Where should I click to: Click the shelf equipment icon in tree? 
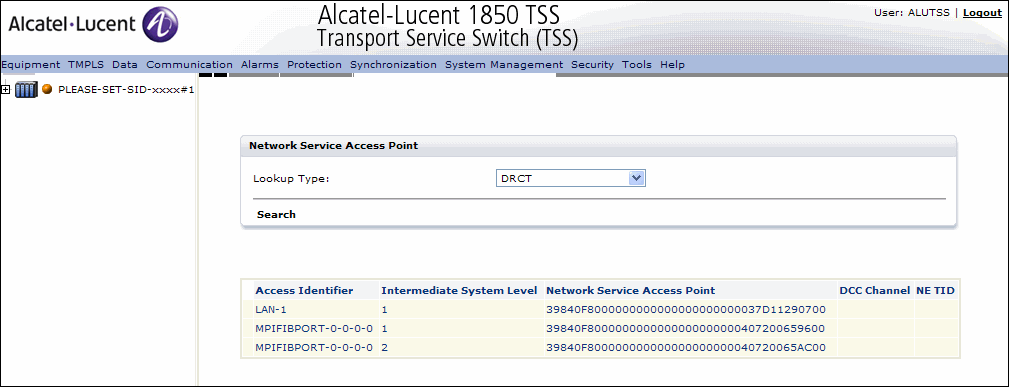pyautogui.click(x=26, y=90)
